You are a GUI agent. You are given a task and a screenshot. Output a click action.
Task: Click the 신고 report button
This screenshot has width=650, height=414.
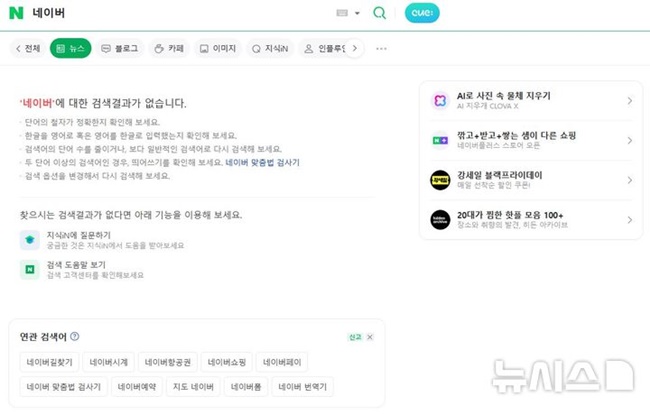point(354,337)
